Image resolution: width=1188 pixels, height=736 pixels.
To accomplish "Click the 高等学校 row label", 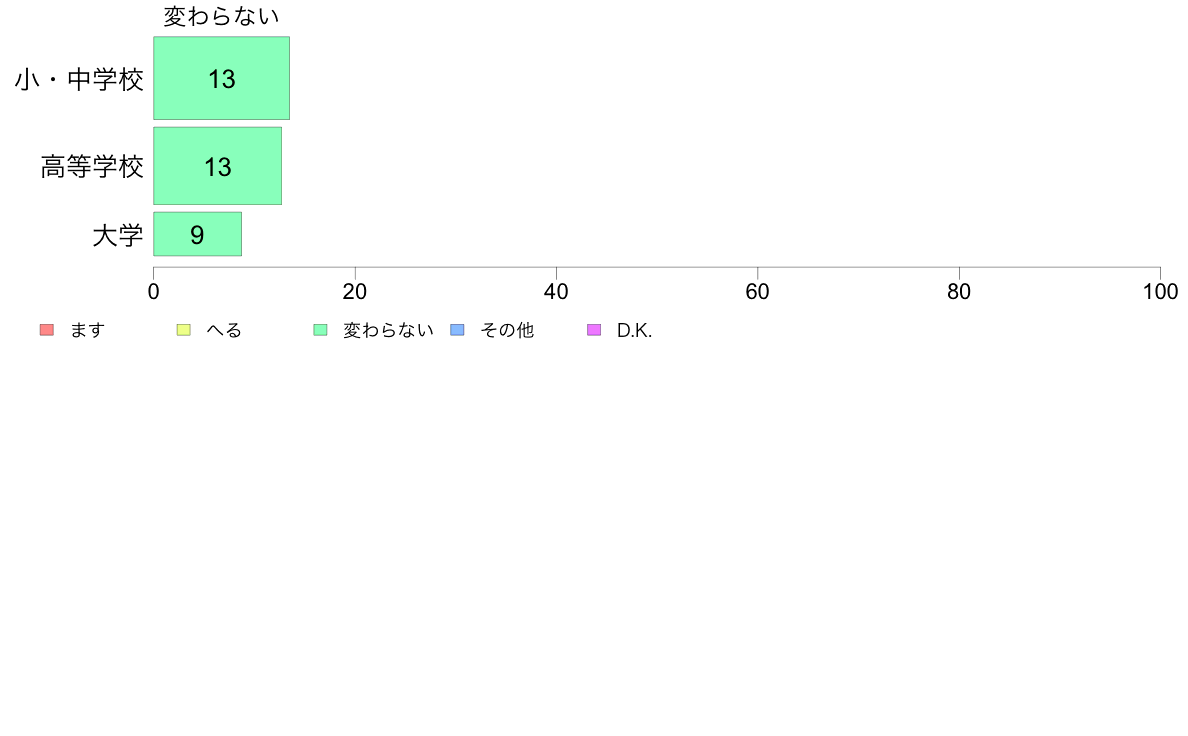I will (92, 167).
